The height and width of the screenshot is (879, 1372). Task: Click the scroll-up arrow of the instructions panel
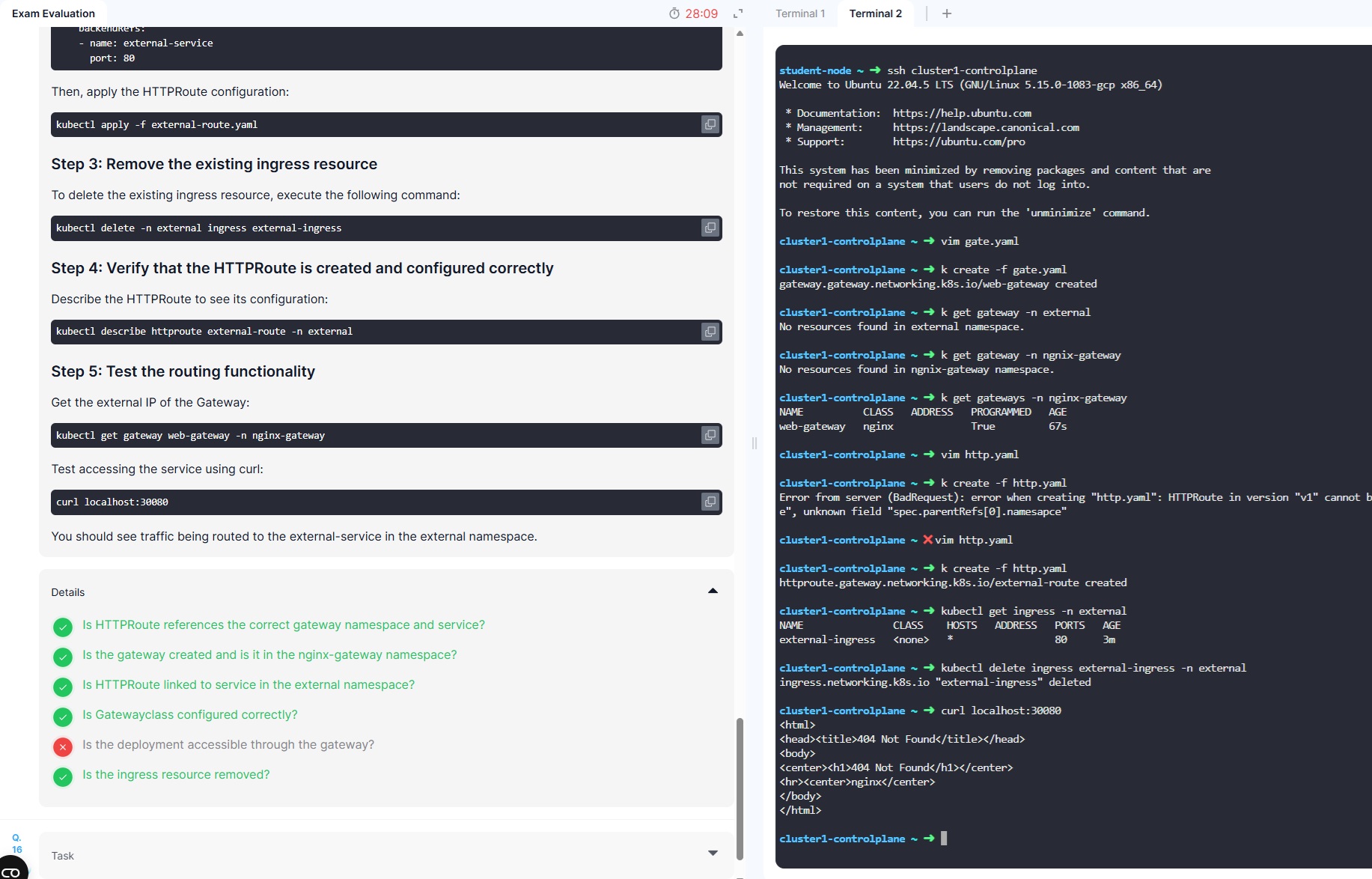pyautogui.click(x=740, y=34)
